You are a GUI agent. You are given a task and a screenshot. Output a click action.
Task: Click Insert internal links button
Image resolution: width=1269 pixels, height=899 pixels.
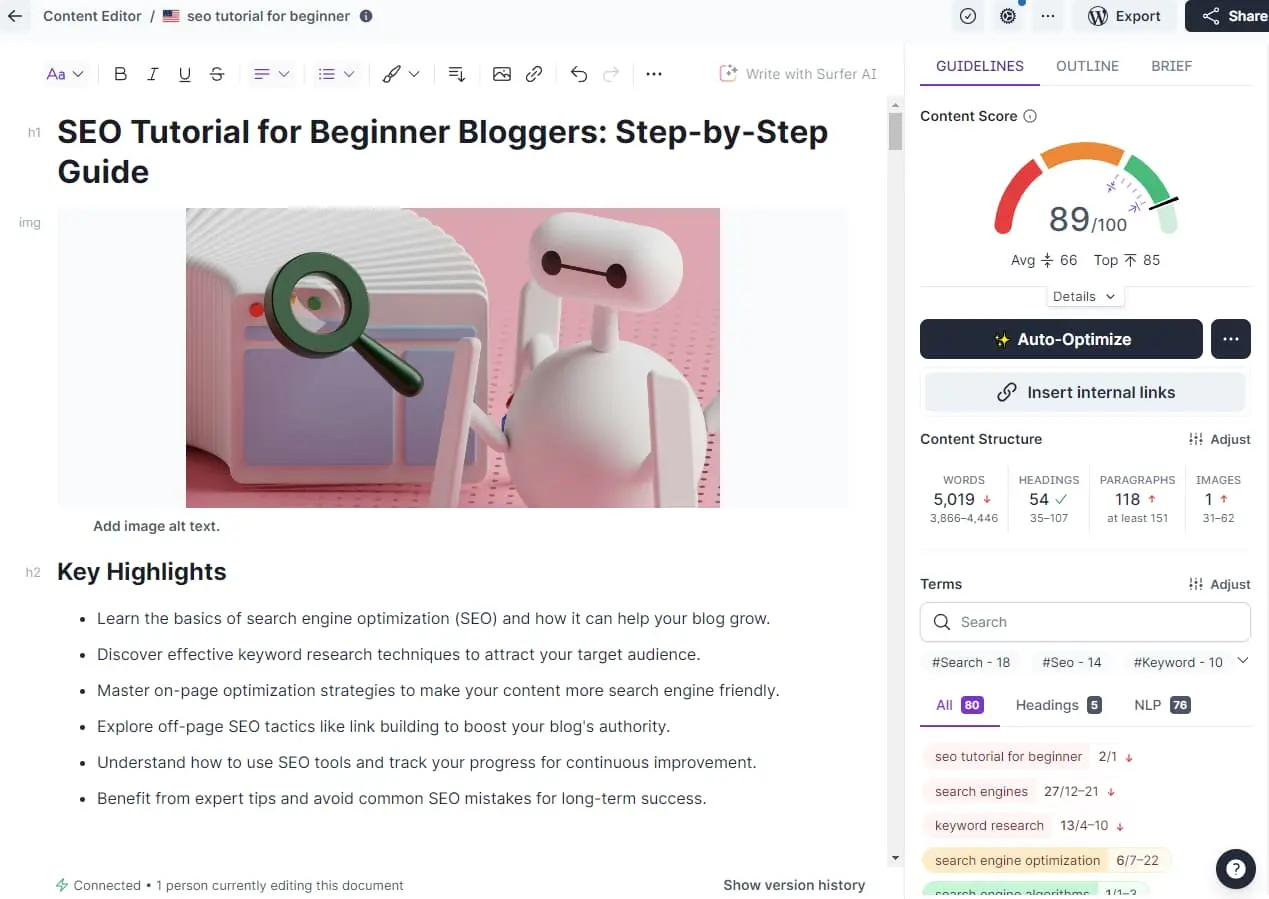(x=1085, y=392)
